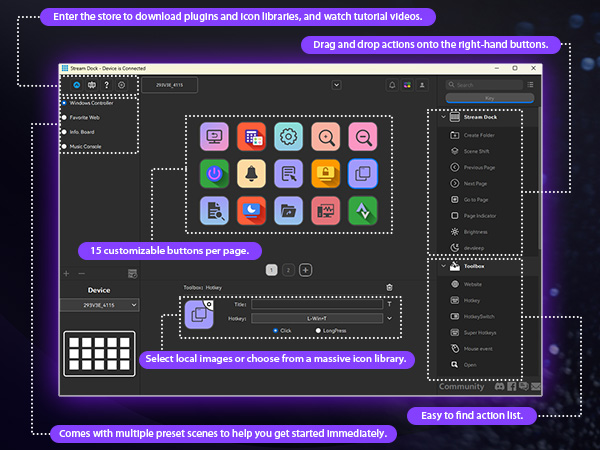This screenshot has height=450, width=600.
Task: Click the Brightness action
Action: point(469,232)
